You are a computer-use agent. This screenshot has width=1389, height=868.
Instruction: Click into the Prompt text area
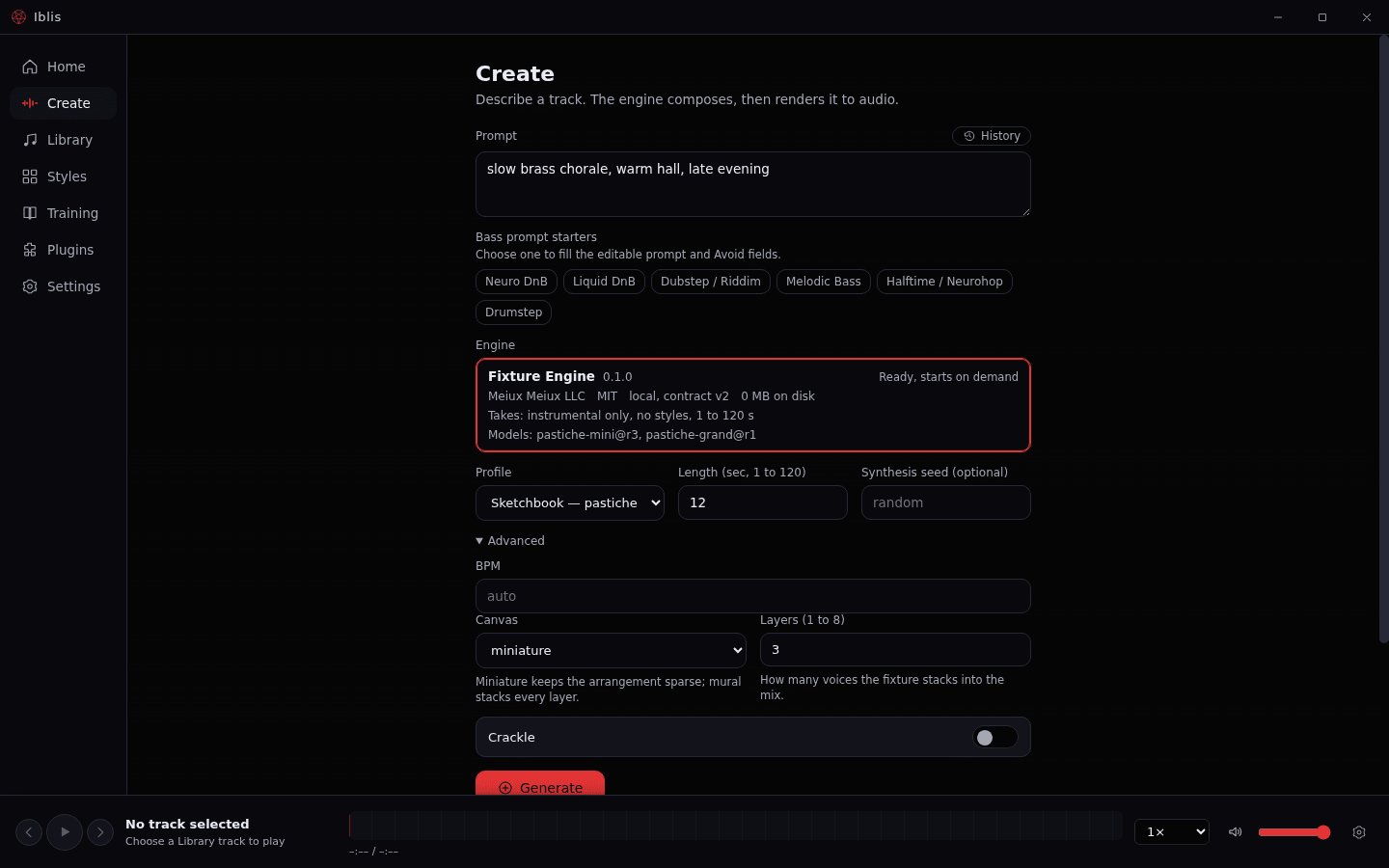pos(753,184)
